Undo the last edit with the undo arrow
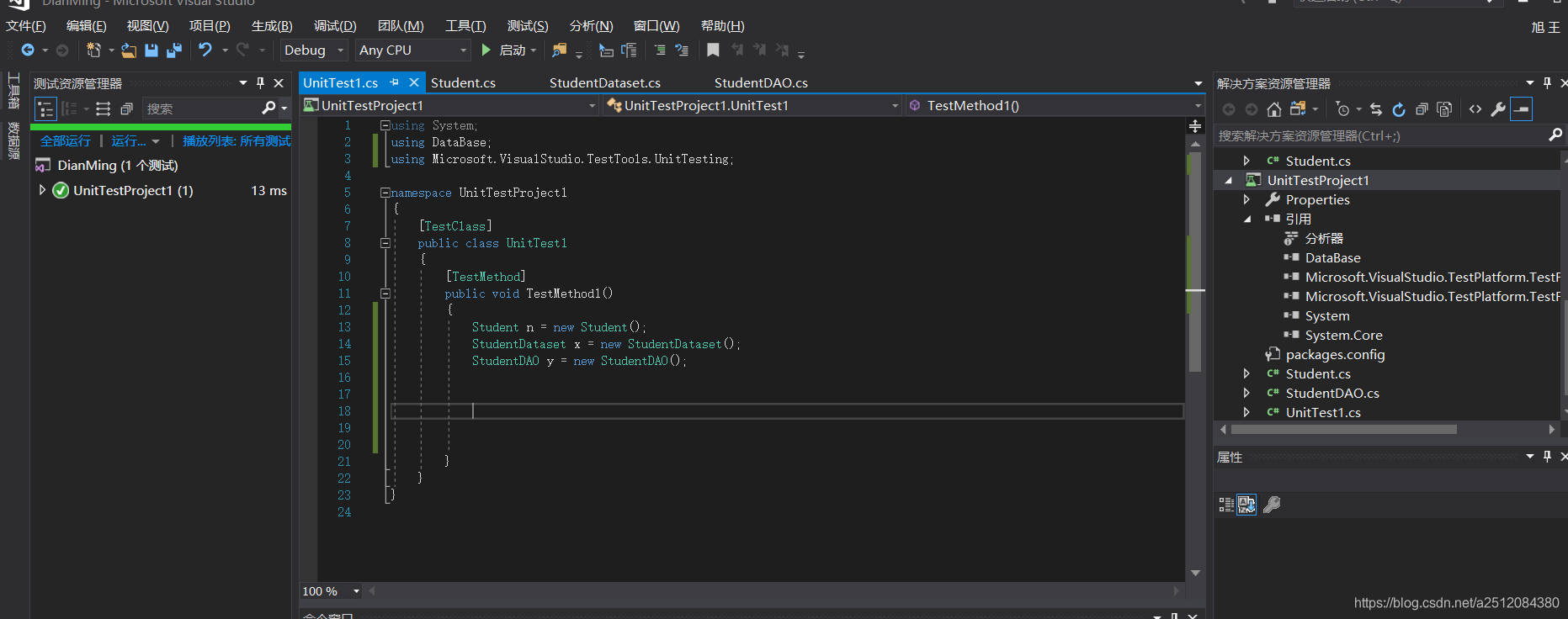The height and width of the screenshot is (619, 1568). tap(205, 50)
